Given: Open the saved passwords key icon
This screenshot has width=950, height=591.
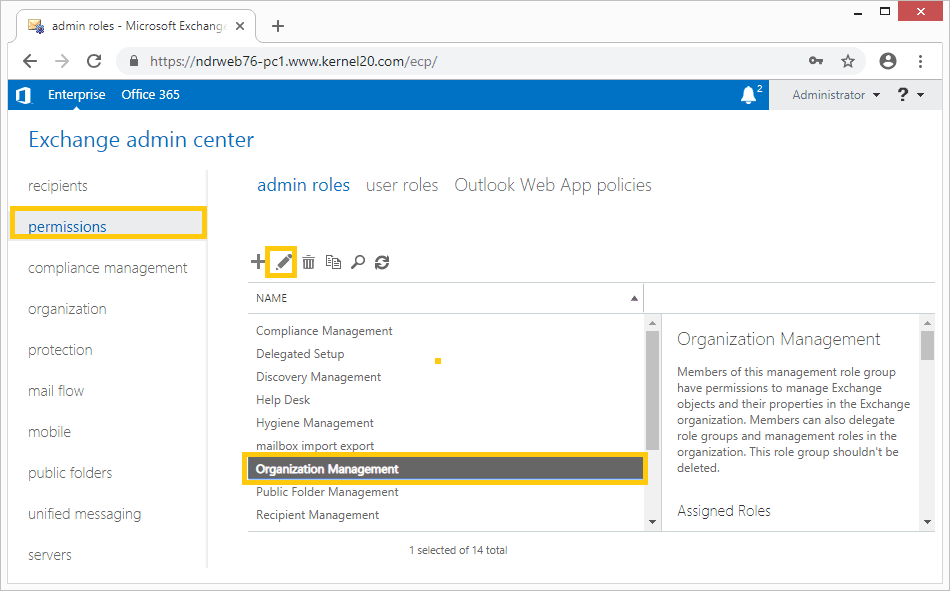Looking at the screenshot, I should (815, 61).
